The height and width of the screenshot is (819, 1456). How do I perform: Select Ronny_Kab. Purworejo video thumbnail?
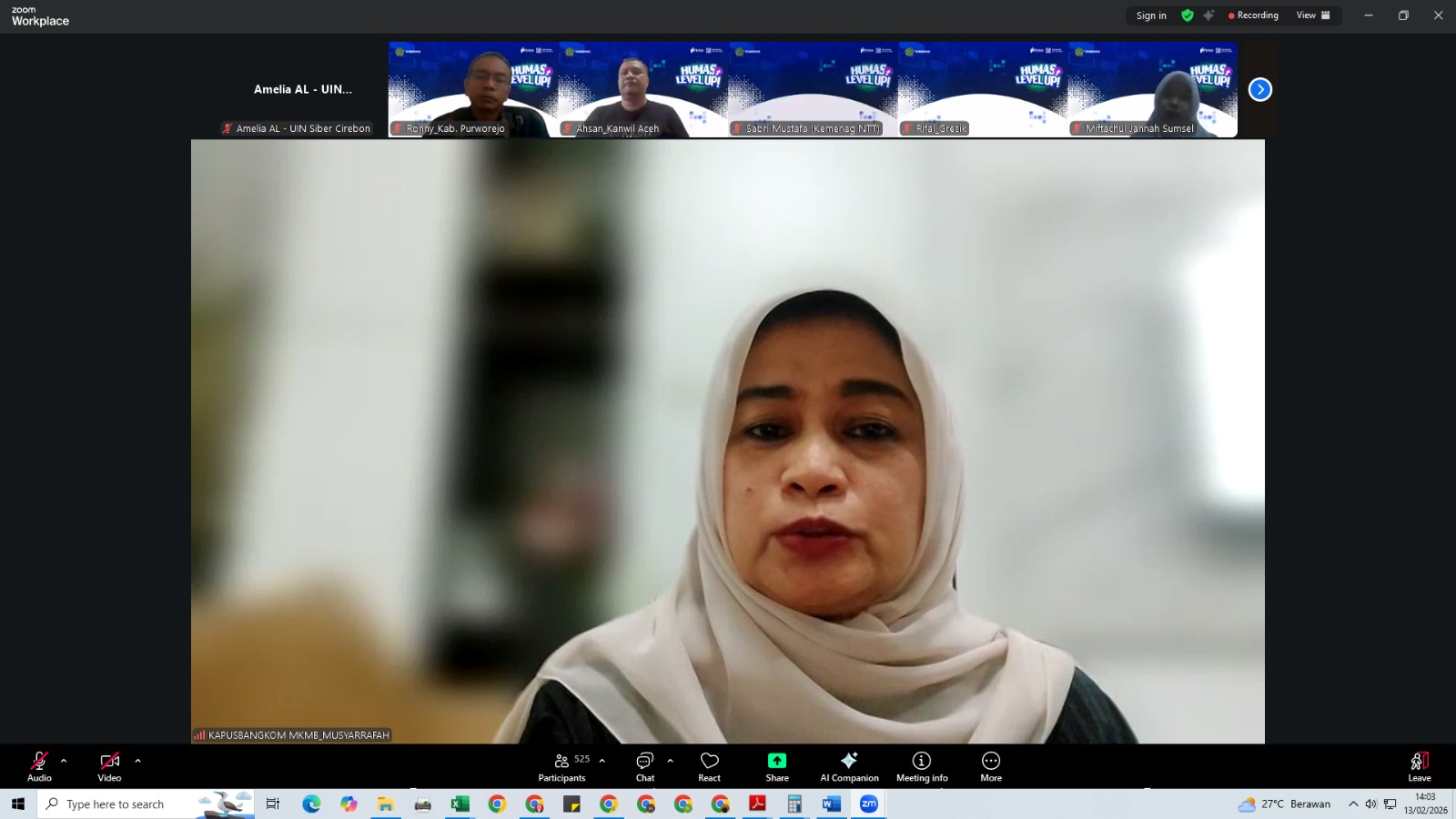(x=473, y=89)
